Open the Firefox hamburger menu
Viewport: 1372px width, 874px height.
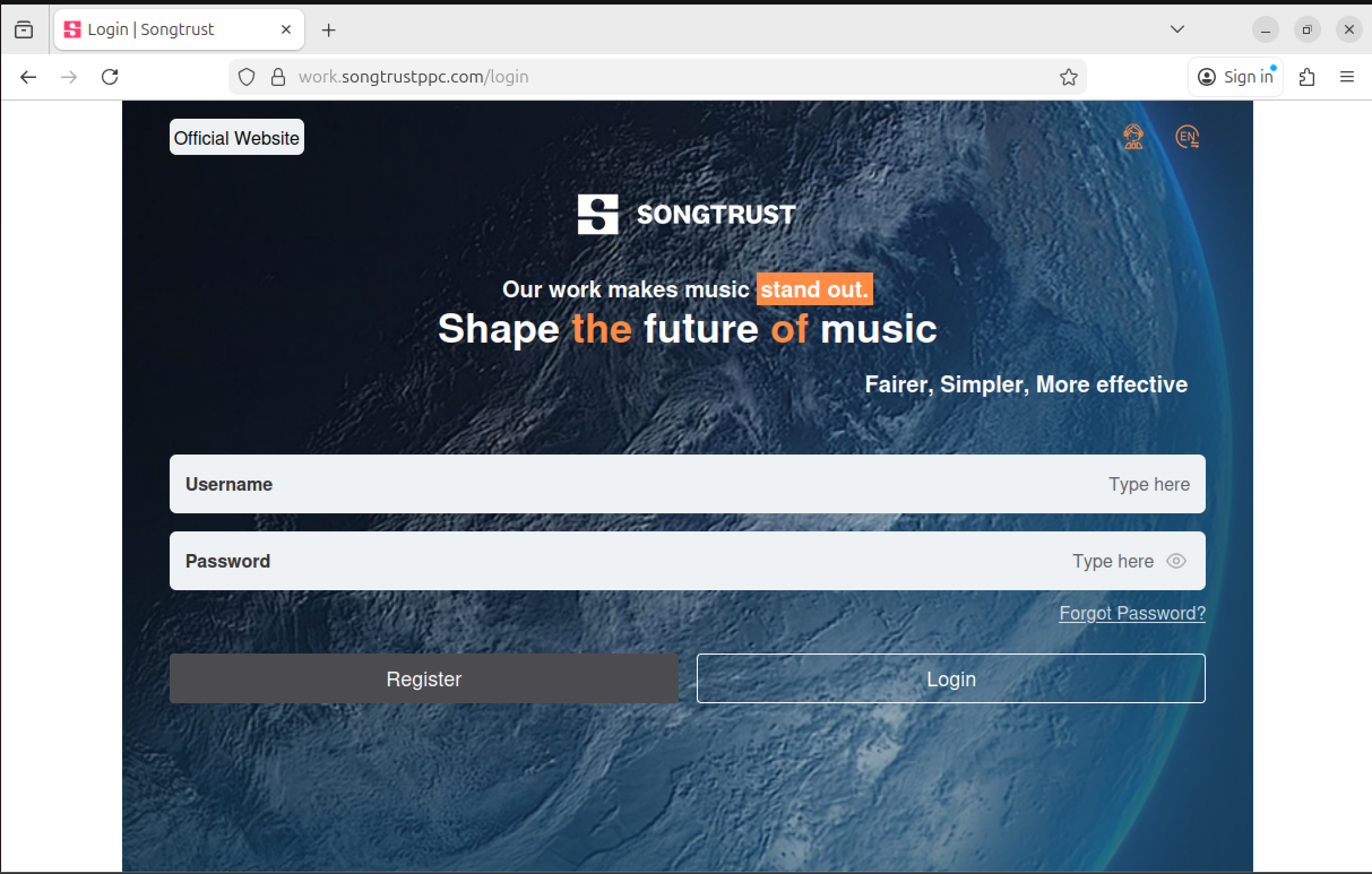pyautogui.click(x=1347, y=77)
